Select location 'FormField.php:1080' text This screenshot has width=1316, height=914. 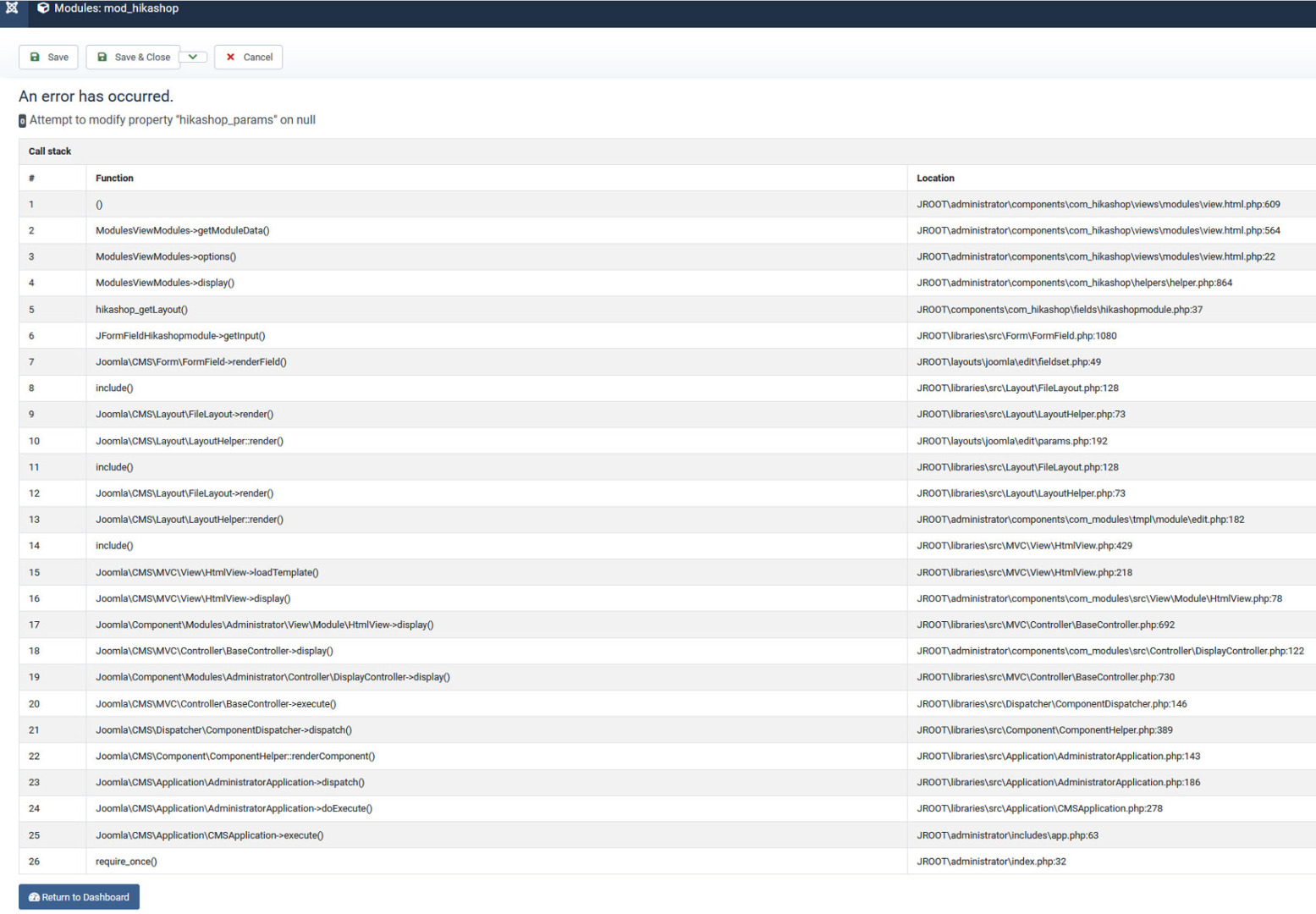coord(1076,336)
